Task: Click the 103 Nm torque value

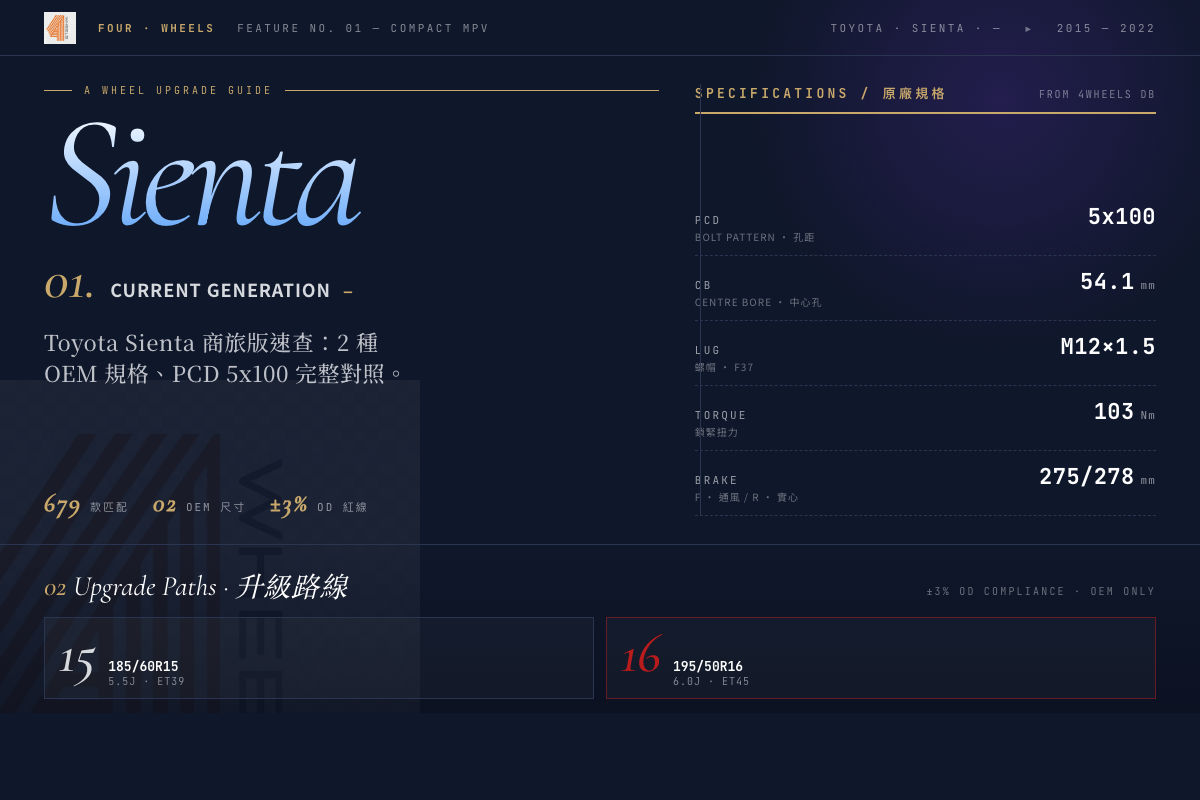Action: (1124, 412)
